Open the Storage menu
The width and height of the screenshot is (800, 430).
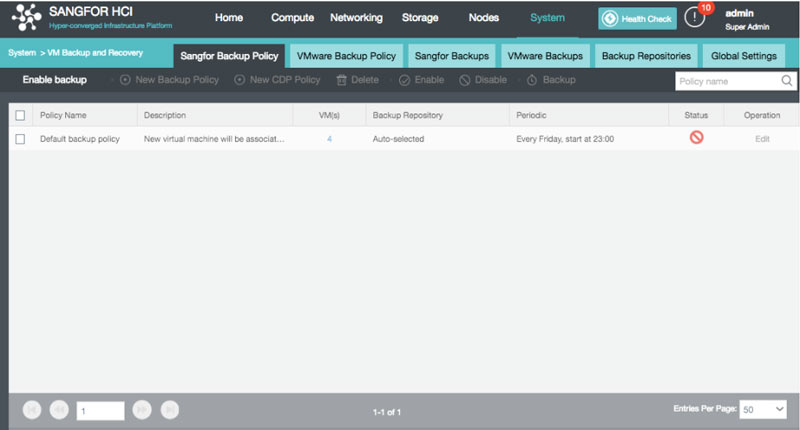420,18
